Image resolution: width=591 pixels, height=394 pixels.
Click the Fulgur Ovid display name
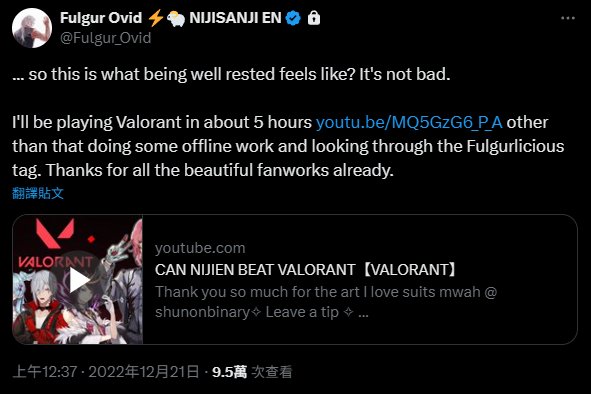point(101,18)
